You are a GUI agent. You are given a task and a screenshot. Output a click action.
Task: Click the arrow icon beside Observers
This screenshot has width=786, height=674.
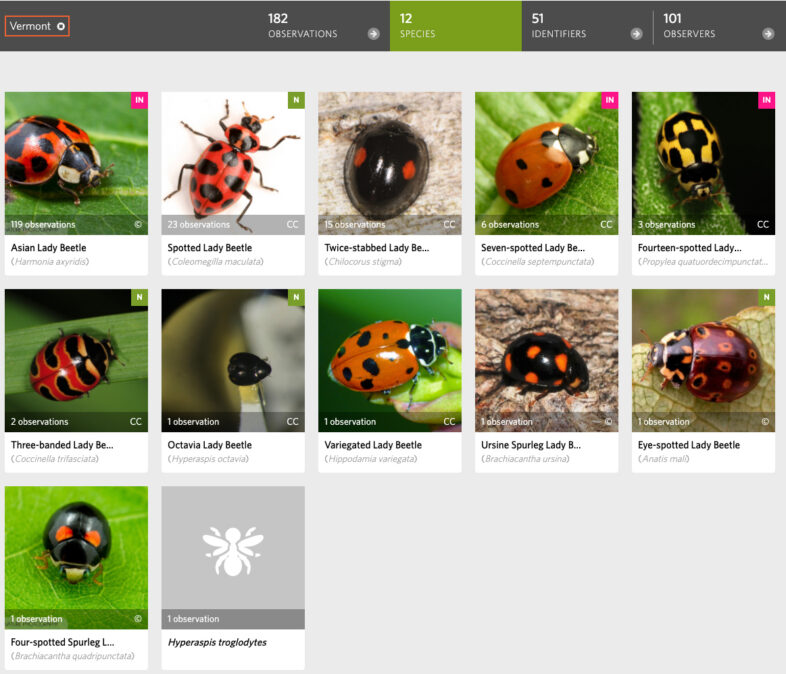(x=768, y=34)
